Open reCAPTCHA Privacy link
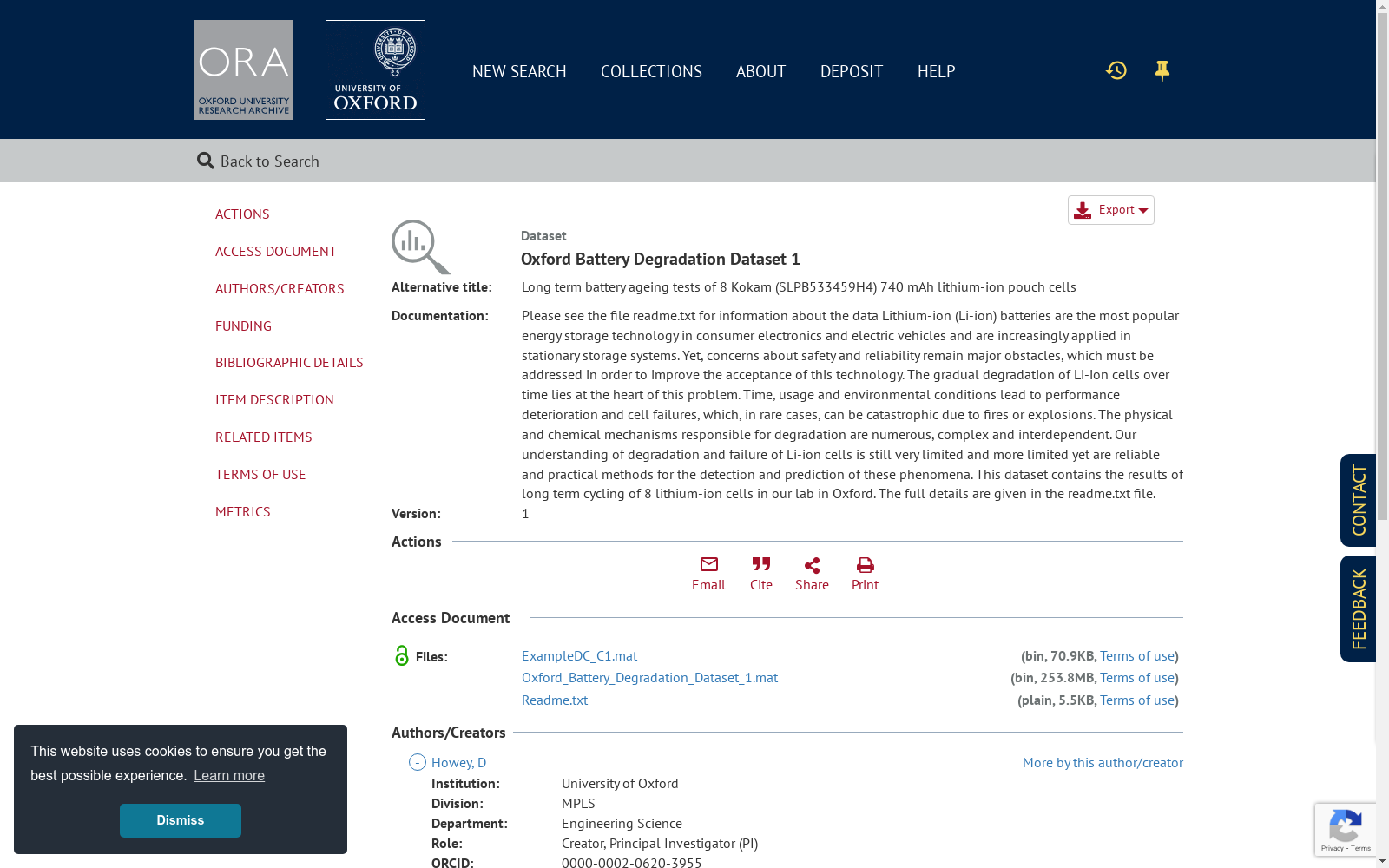 1332,848
